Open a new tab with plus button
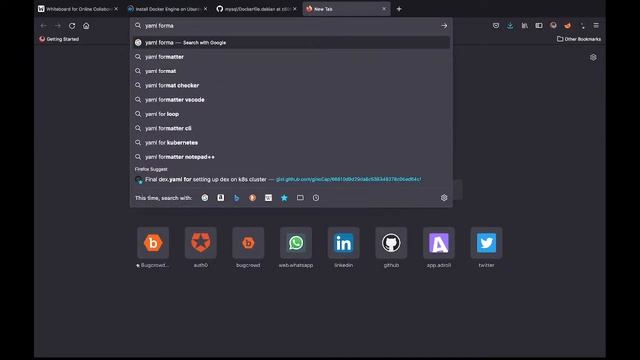640x360 pixels. (x=399, y=9)
